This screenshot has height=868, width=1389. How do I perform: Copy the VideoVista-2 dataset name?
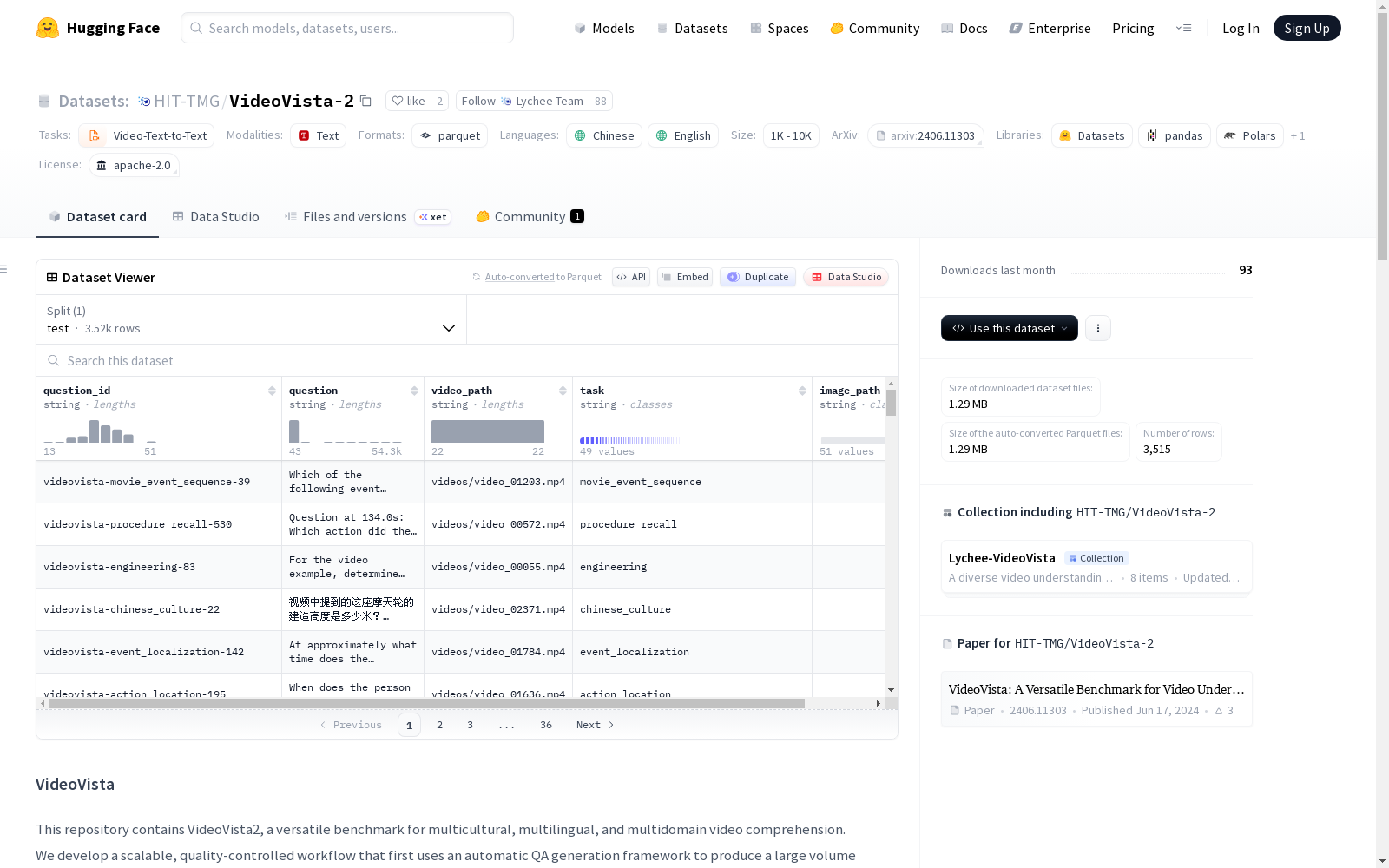[365, 102]
